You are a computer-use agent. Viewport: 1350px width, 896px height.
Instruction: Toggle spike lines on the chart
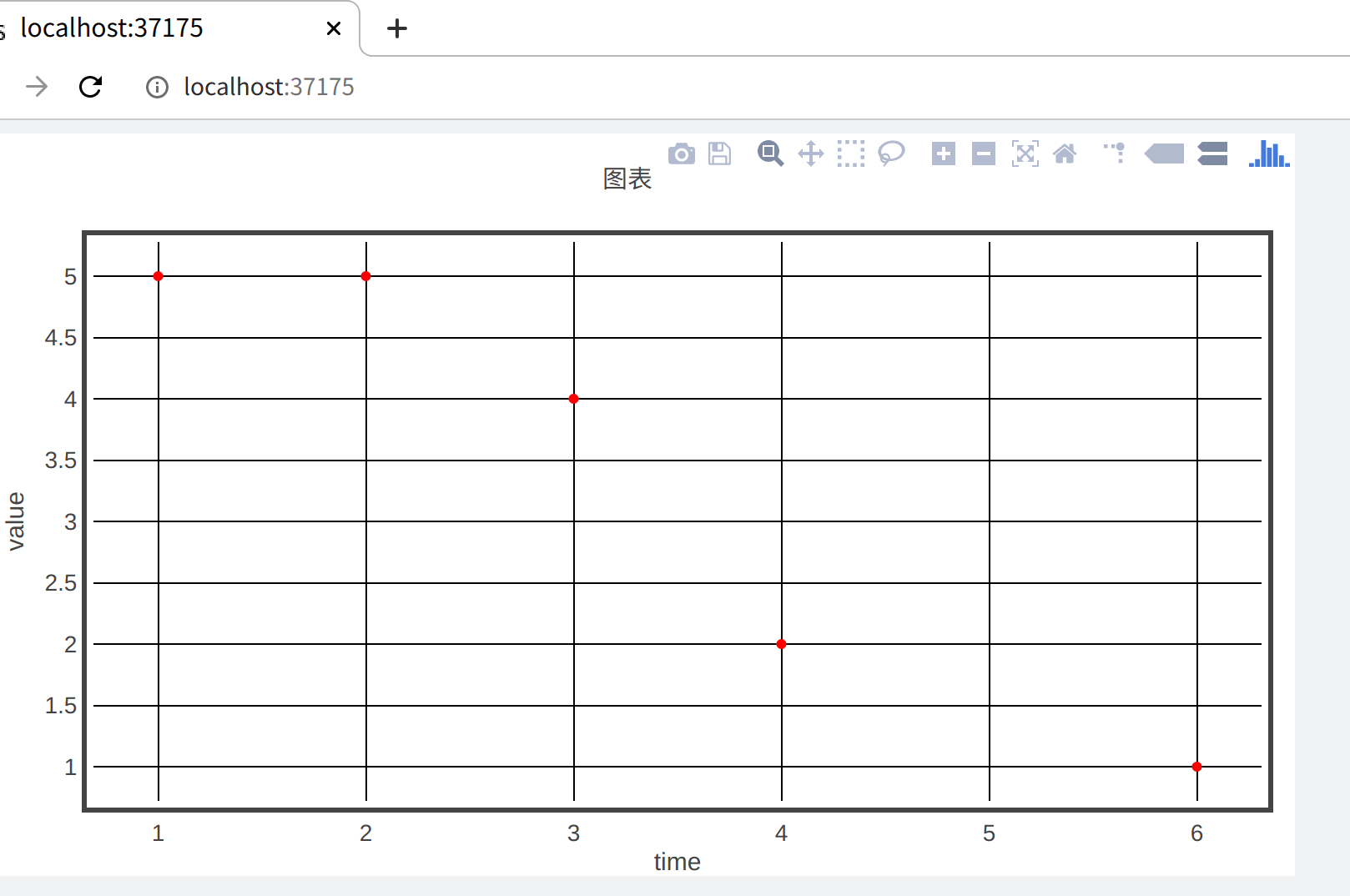(x=1115, y=154)
